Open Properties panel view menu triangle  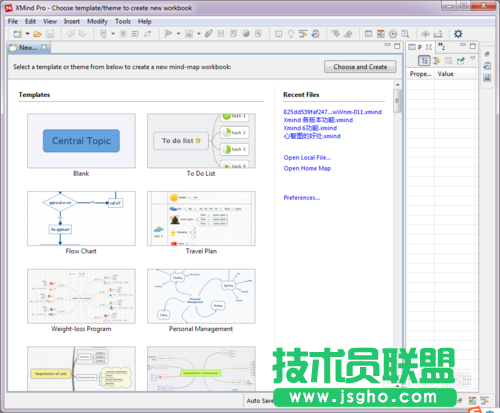[x=473, y=58]
